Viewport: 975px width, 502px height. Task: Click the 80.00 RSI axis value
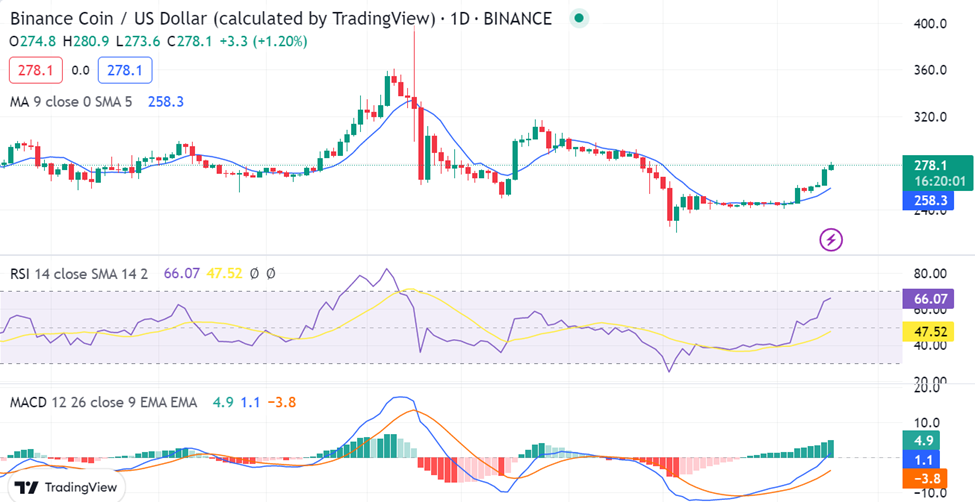(x=928, y=273)
